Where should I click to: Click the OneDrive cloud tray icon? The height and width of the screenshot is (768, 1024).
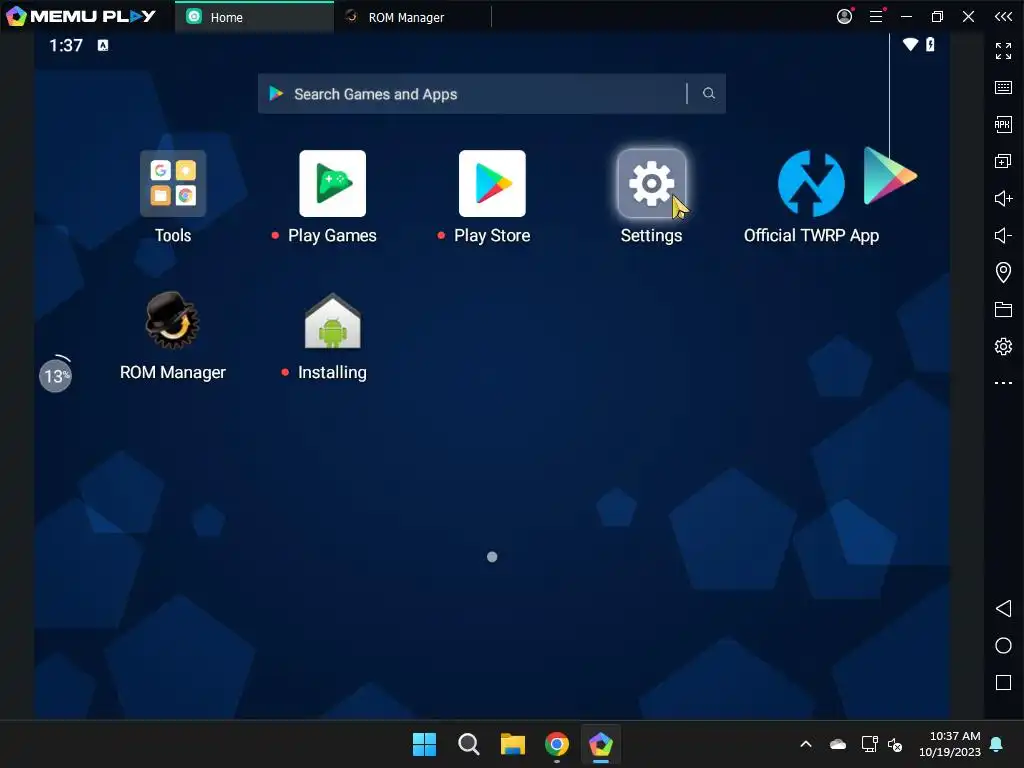838,744
